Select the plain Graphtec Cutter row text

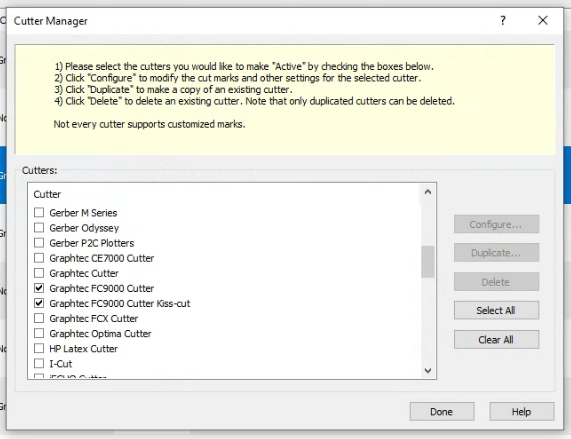click(x=84, y=273)
